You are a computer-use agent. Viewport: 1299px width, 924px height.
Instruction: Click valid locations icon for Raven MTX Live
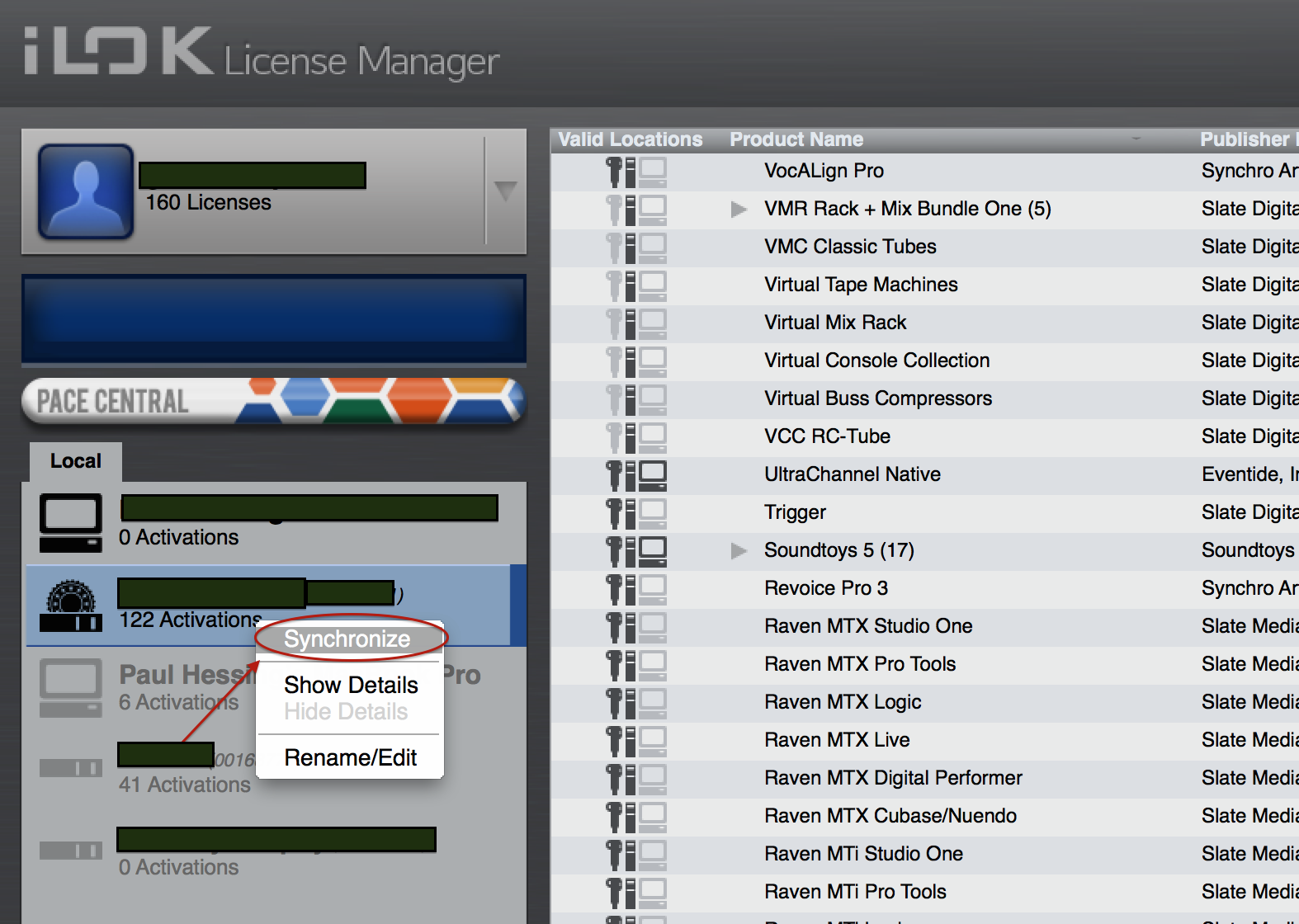pos(636,741)
